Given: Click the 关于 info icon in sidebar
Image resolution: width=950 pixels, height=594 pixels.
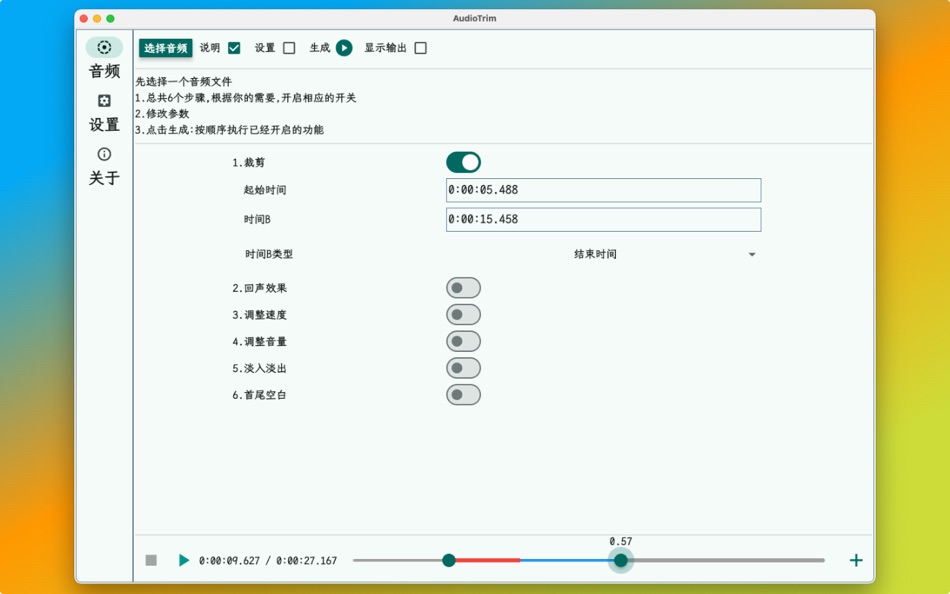Looking at the screenshot, I should click(102, 155).
